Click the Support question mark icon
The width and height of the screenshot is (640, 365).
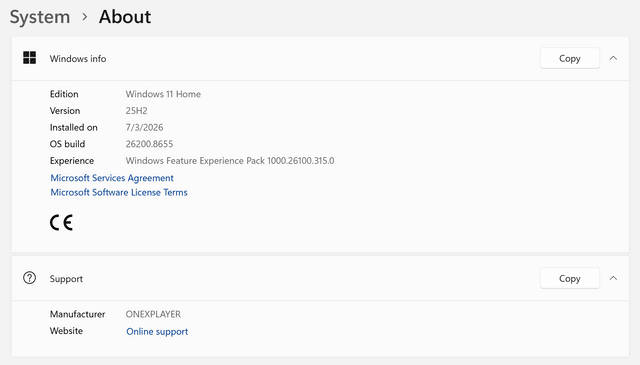(29, 278)
